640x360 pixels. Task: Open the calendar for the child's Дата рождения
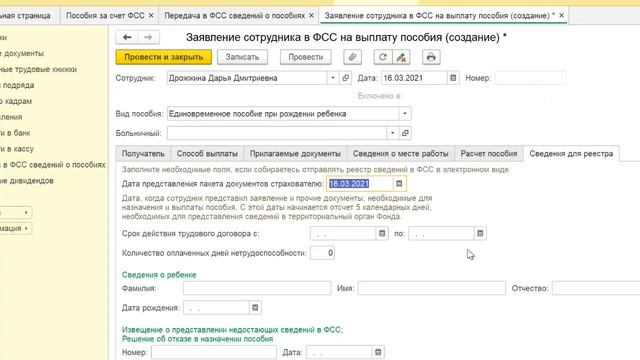(256, 307)
